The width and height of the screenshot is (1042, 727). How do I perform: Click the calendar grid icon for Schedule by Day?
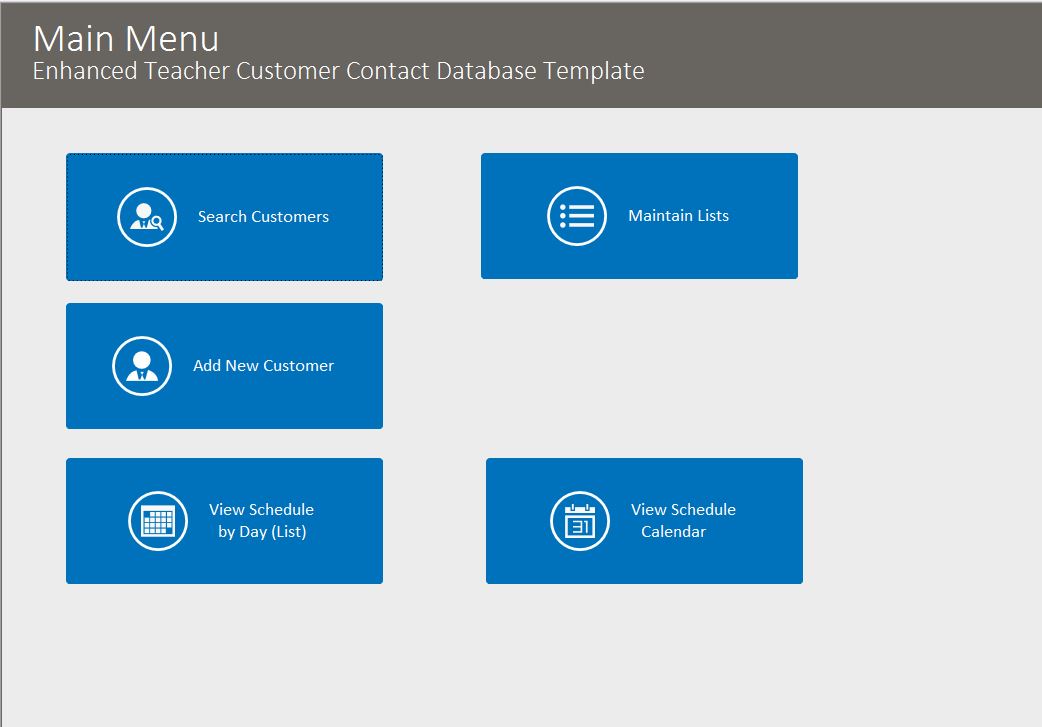(158, 521)
